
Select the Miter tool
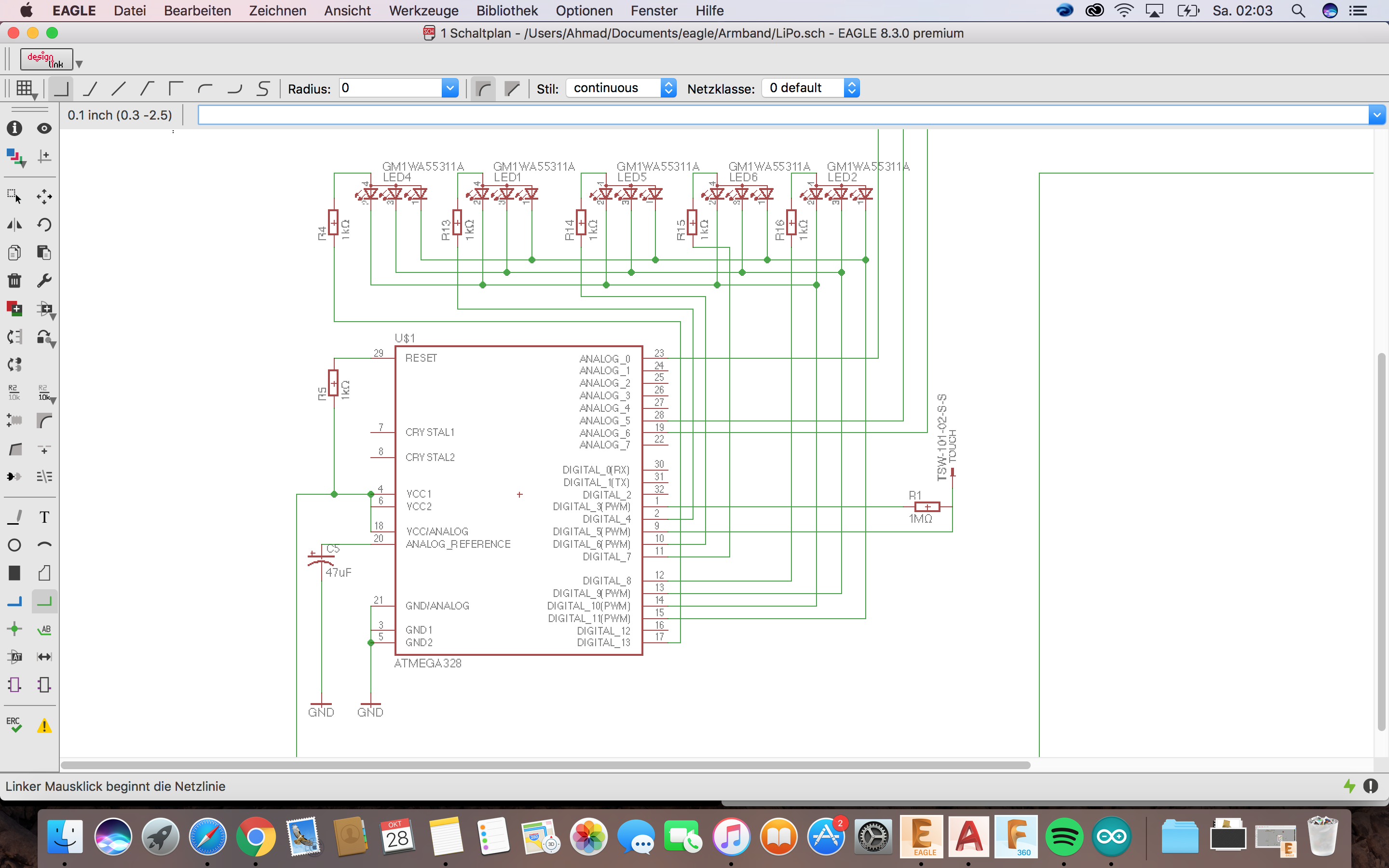click(44, 421)
